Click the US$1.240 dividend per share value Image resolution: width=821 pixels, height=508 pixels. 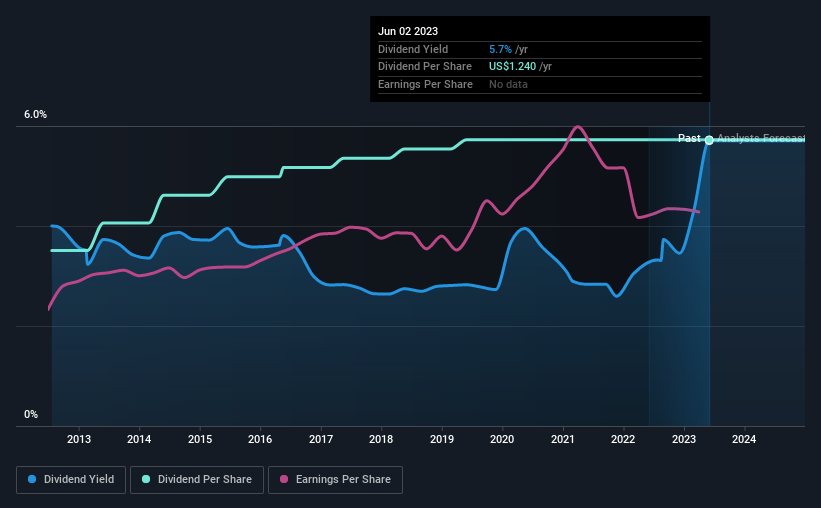[x=513, y=67]
